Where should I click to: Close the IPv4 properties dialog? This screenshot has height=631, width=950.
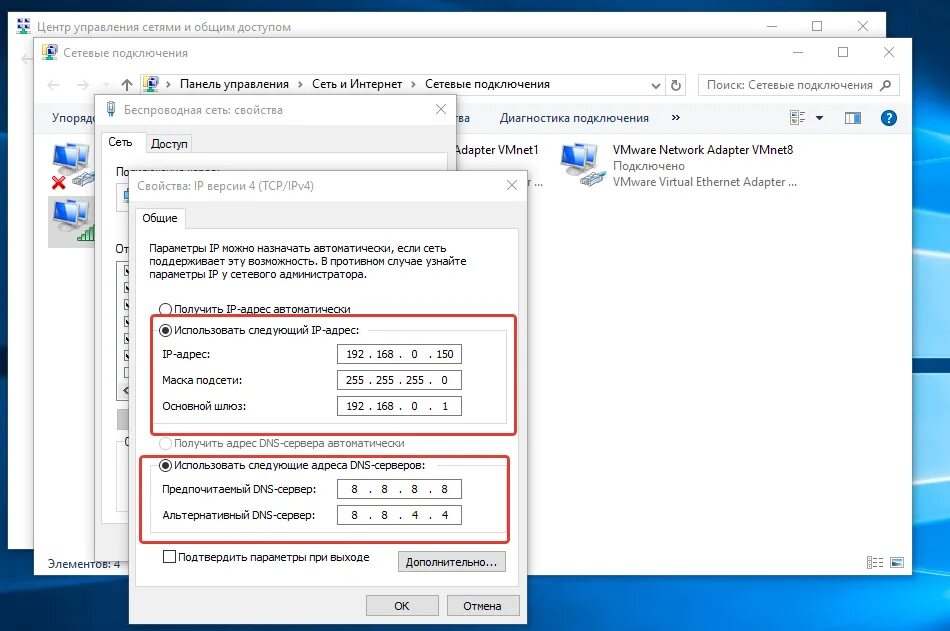tap(512, 185)
